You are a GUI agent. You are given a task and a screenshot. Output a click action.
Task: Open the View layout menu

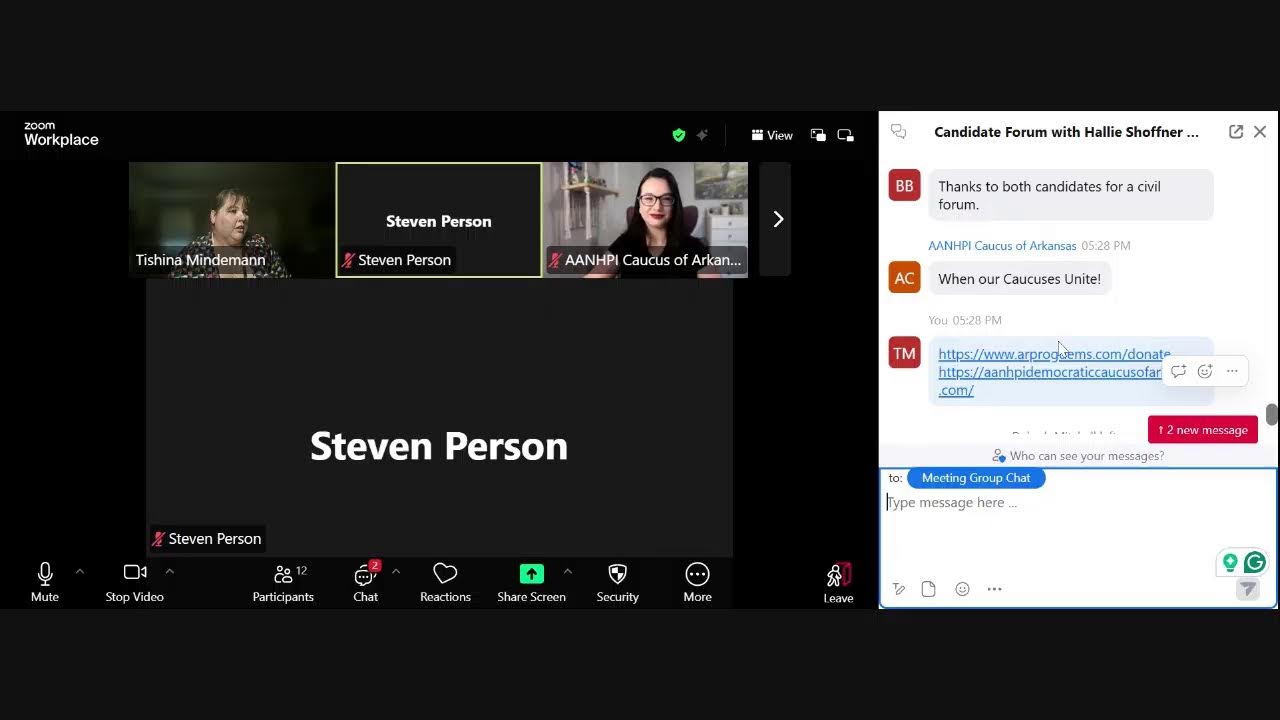(772, 135)
